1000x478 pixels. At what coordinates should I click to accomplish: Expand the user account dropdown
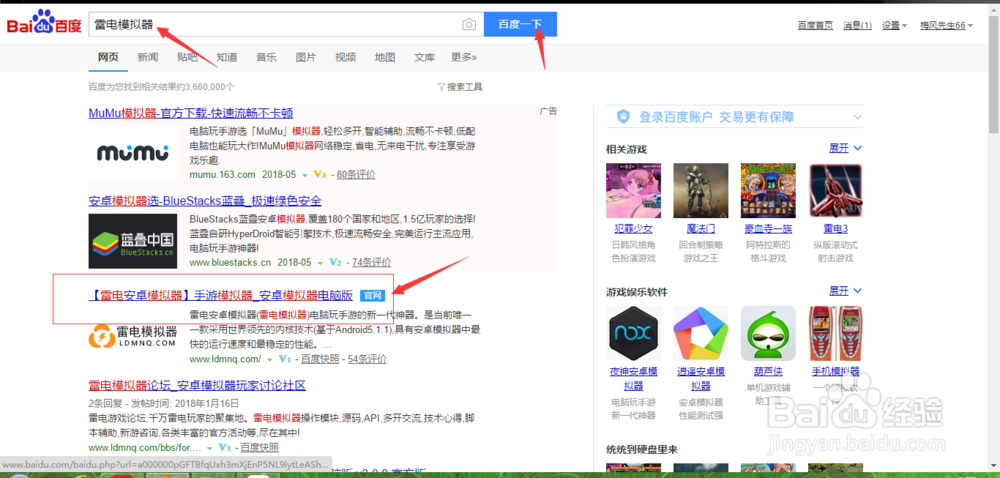(x=946, y=25)
